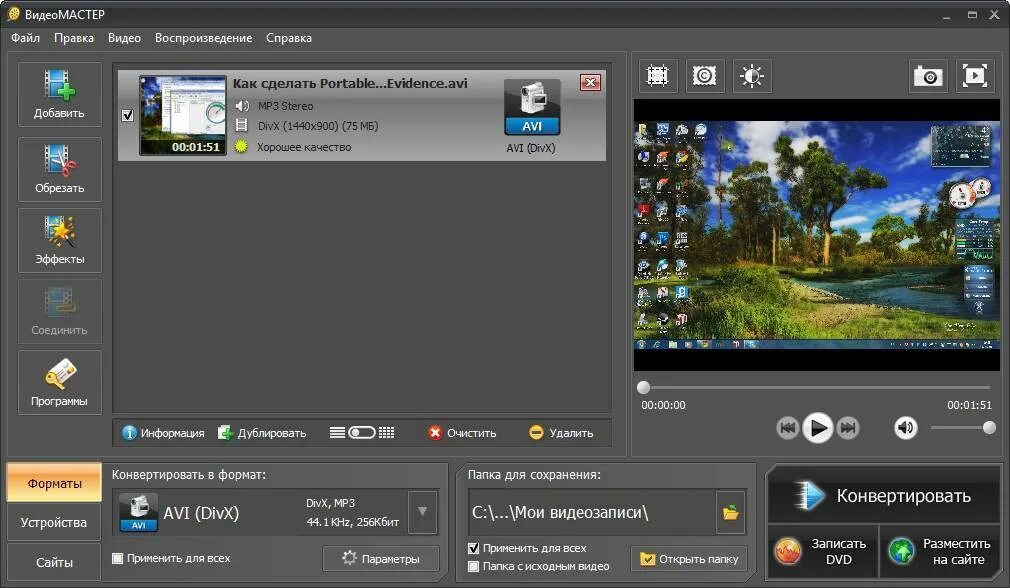The image size is (1010, 588).
Task: Take a snapshot with the camera icon
Action: click(928, 76)
